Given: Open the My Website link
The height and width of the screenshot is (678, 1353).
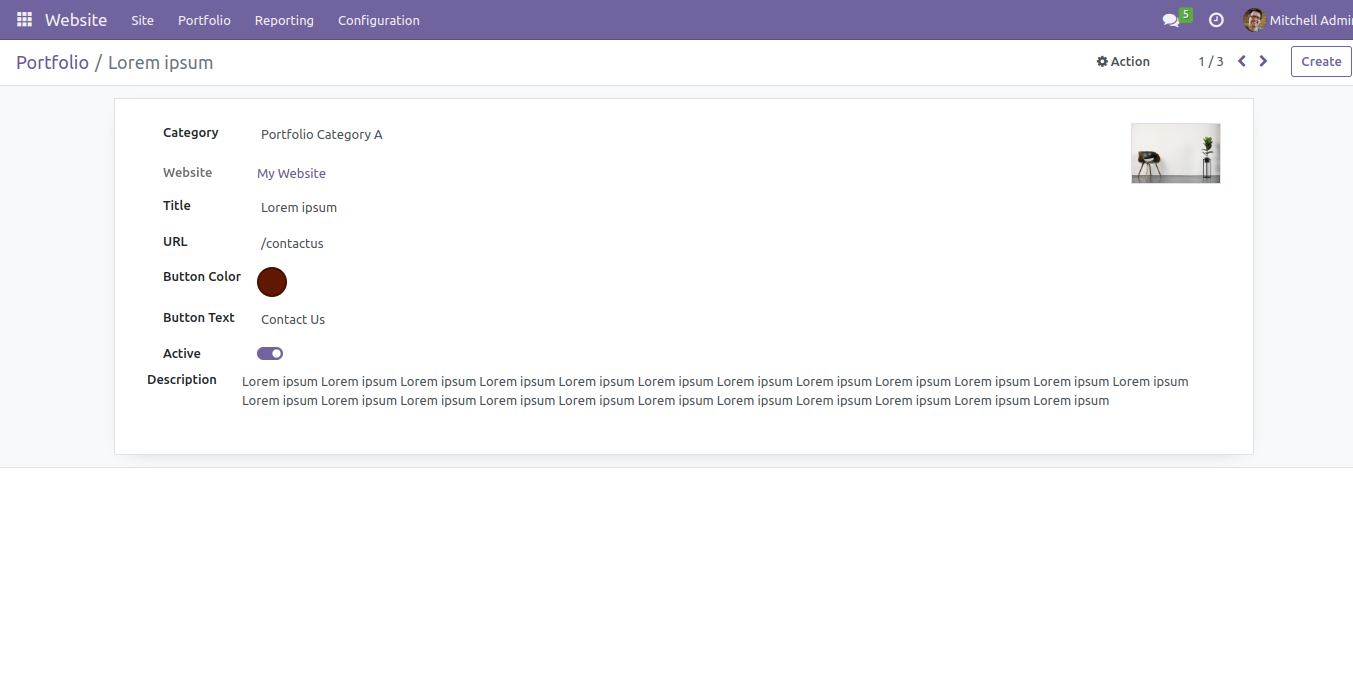Looking at the screenshot, I should (x=291, y=173).
